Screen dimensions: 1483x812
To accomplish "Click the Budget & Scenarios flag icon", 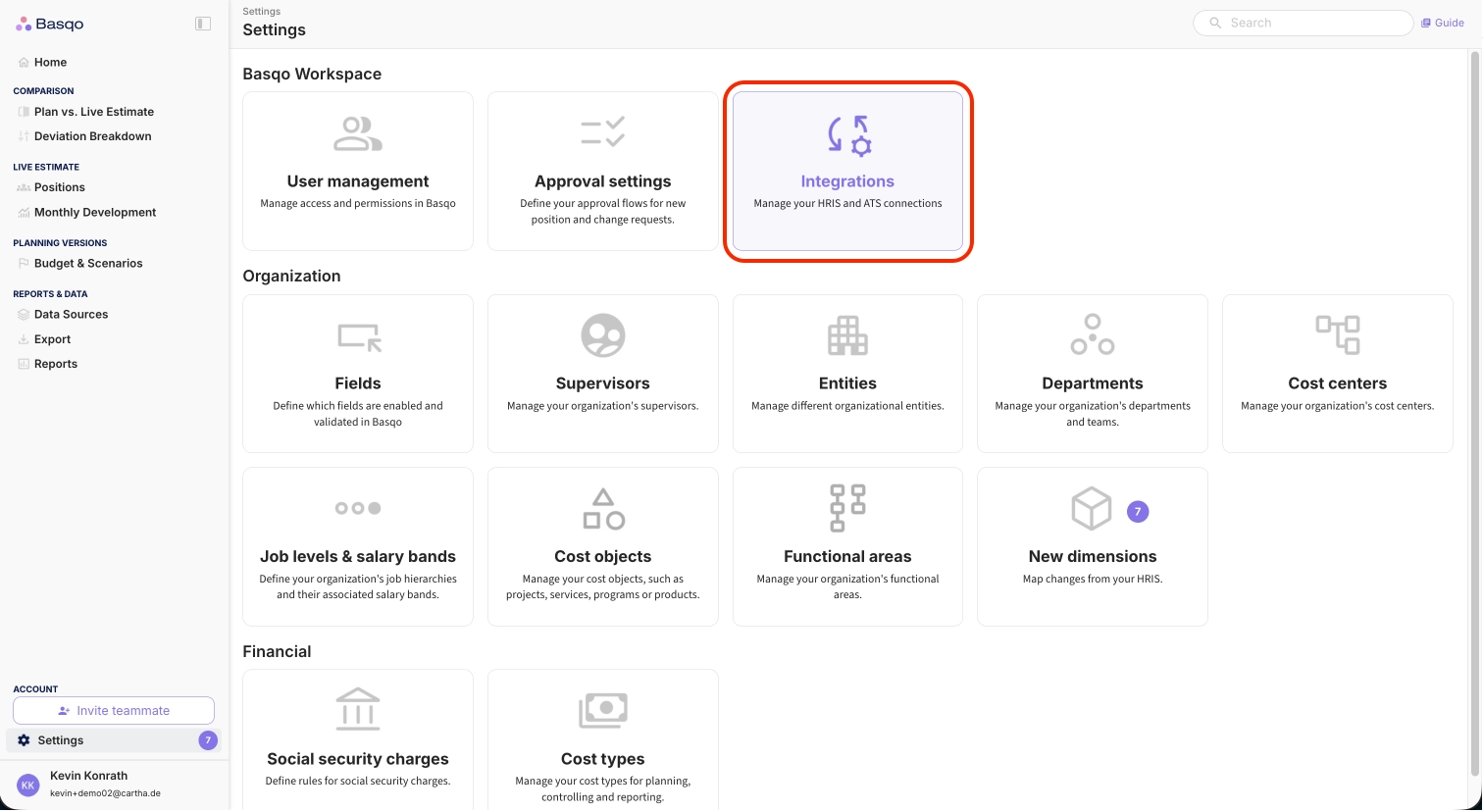I will pyautogui.click(x=24, y=264).
